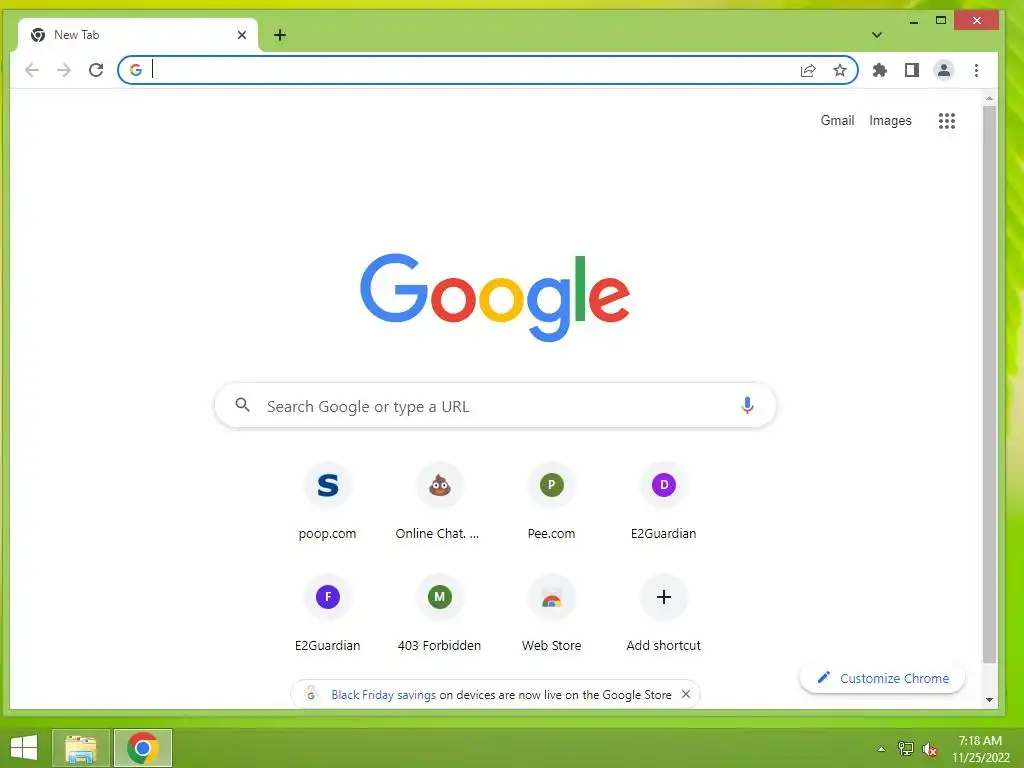Click the Google icon in the address bar
The width and height of the screenshot is (1024, 768).
pyautogui.click(x=136, y=70)
